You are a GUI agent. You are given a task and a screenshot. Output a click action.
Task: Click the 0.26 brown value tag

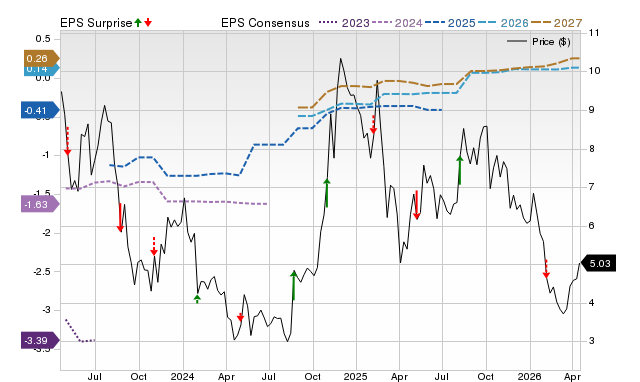[x=41, y=58]
